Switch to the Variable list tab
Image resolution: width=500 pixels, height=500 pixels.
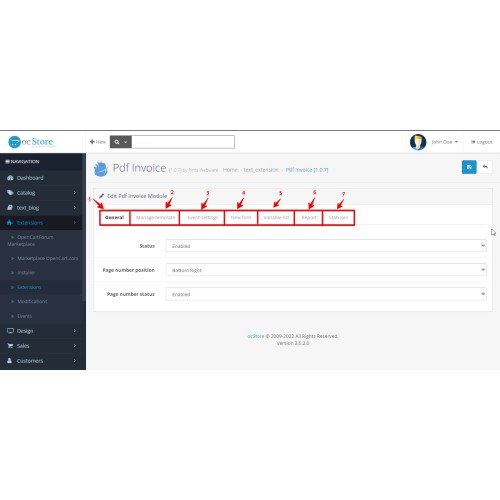coord(276,218)
